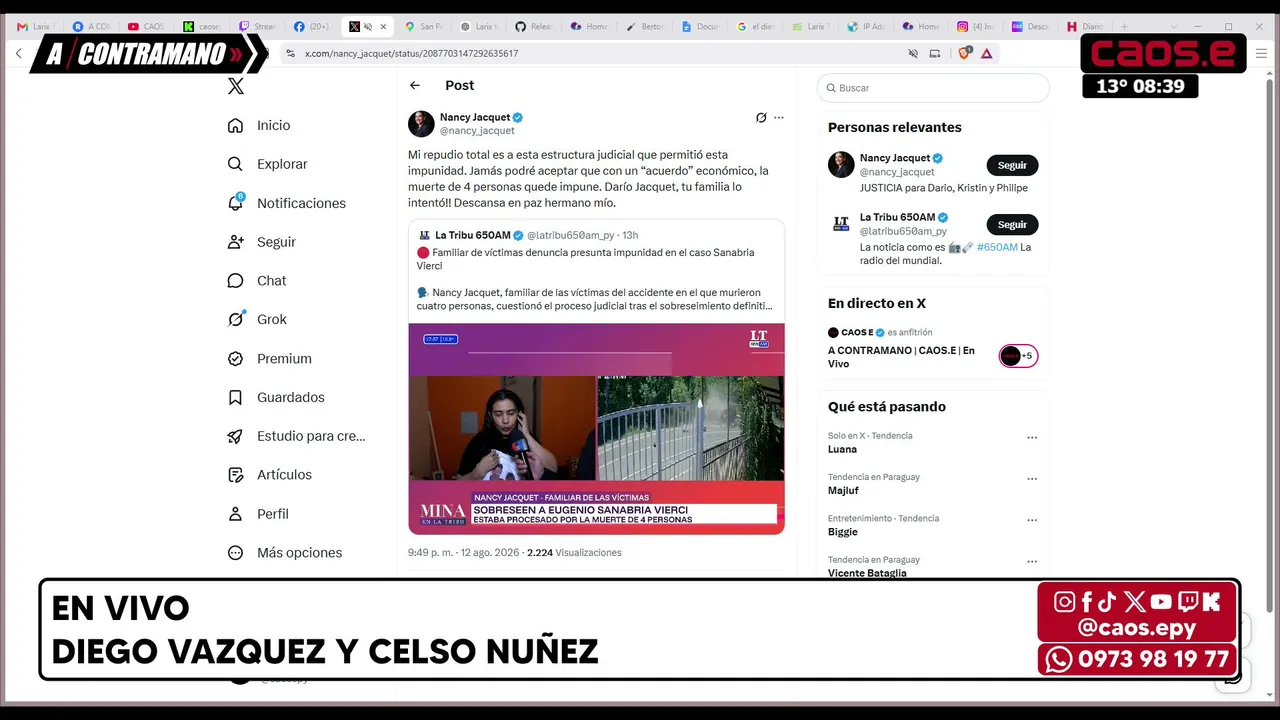Close the active X browser tab

(x=383, y=27)
